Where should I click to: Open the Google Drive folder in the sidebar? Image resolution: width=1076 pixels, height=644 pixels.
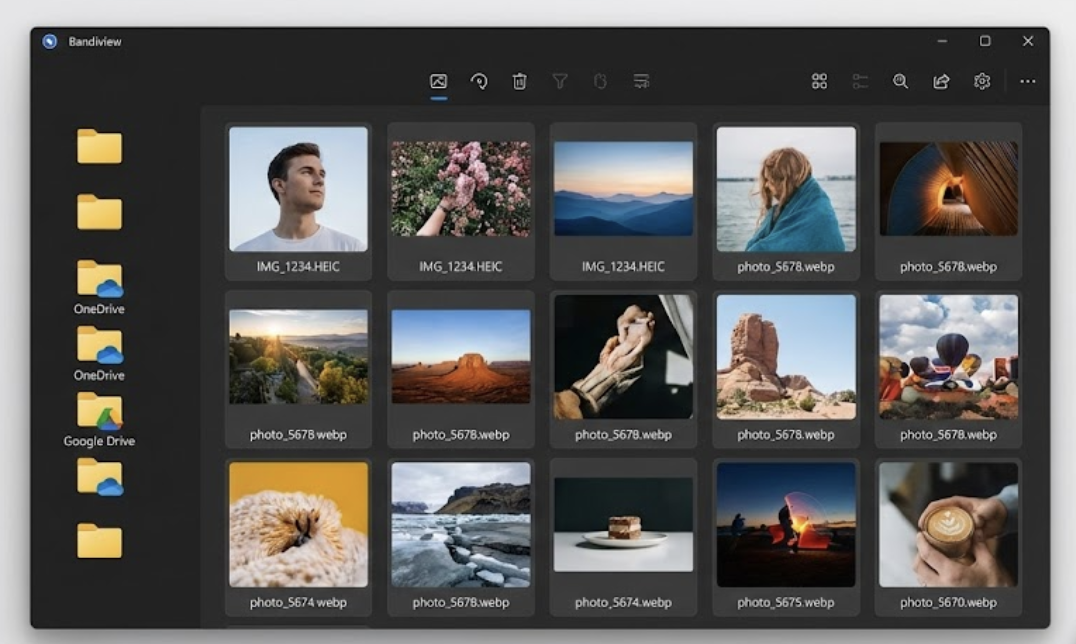(99, 412)
